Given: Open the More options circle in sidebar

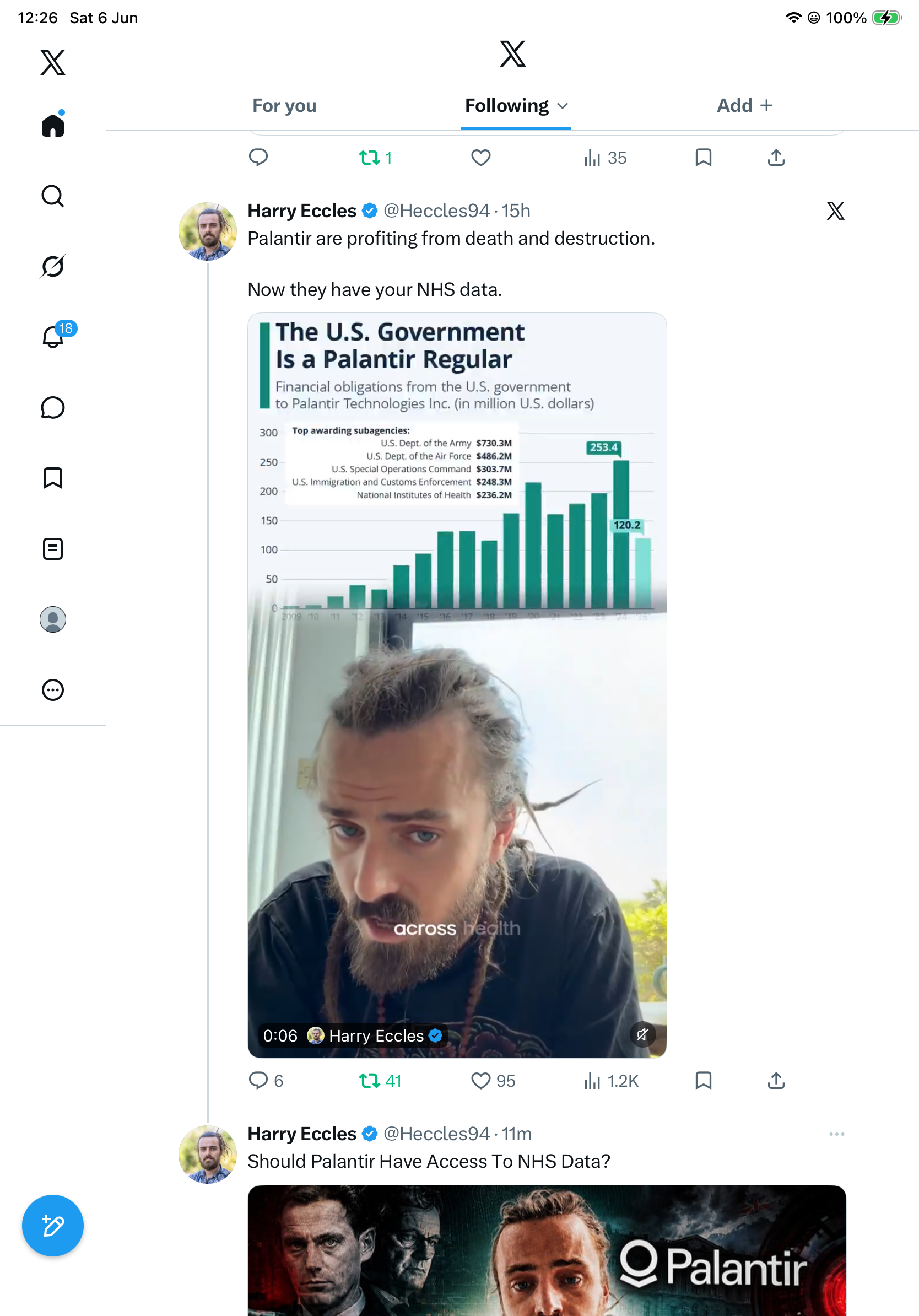Looking at the screenshot, I should click(53, 690).
